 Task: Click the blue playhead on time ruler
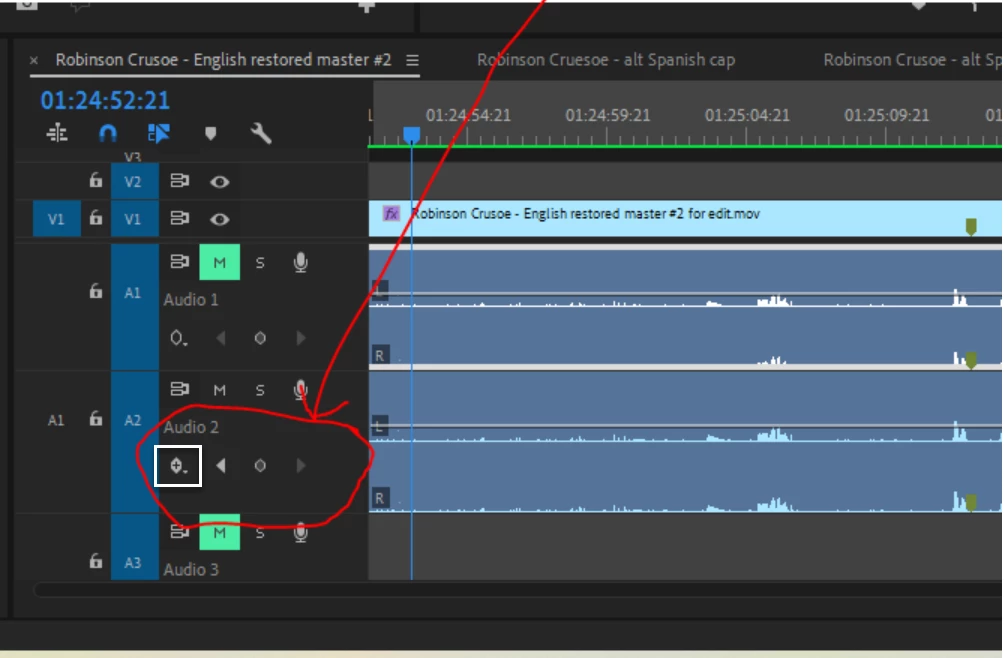(x=412, y=135)
